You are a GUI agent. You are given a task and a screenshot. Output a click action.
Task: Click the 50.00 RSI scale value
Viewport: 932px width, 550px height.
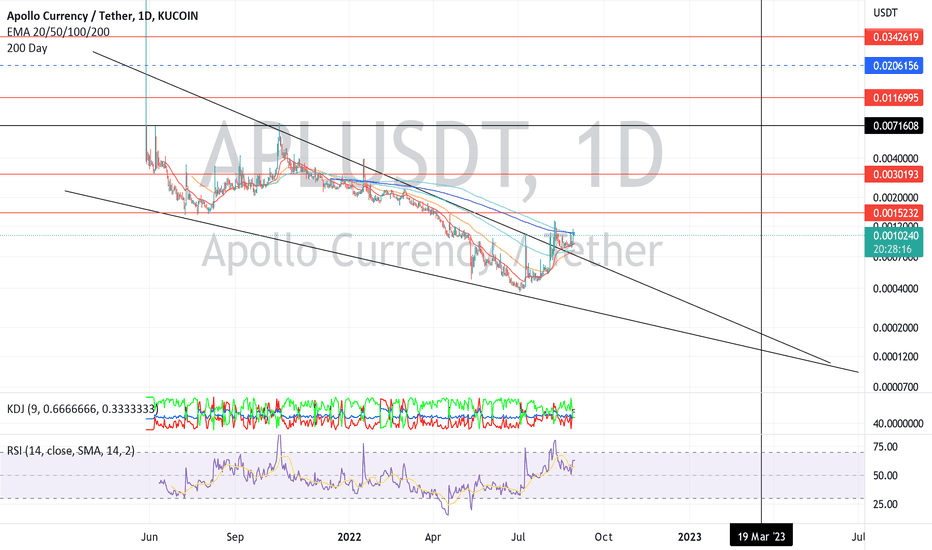tap(885, 476)
